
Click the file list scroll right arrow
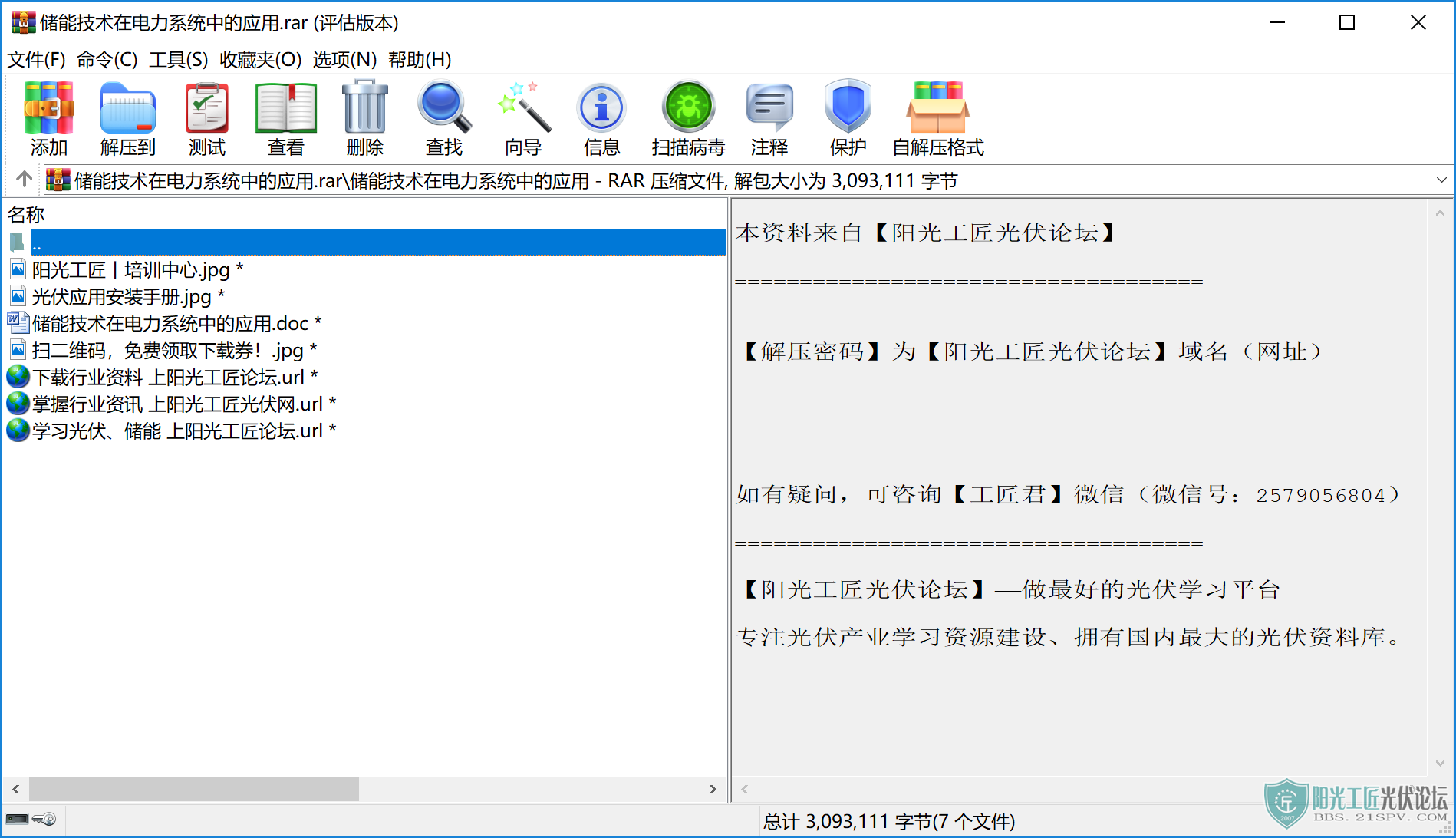coord(713,789)
